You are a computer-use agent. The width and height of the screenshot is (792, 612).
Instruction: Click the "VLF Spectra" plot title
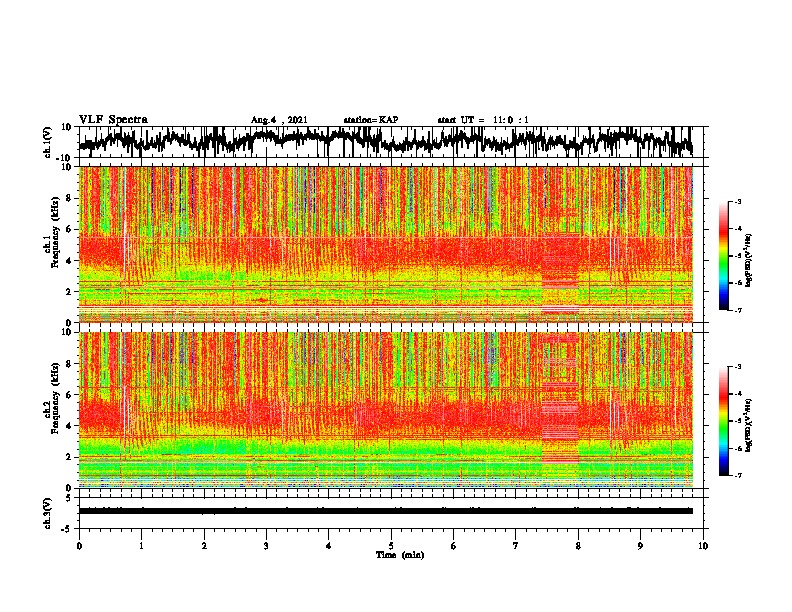pyautogui.click(x=113, y=120)
